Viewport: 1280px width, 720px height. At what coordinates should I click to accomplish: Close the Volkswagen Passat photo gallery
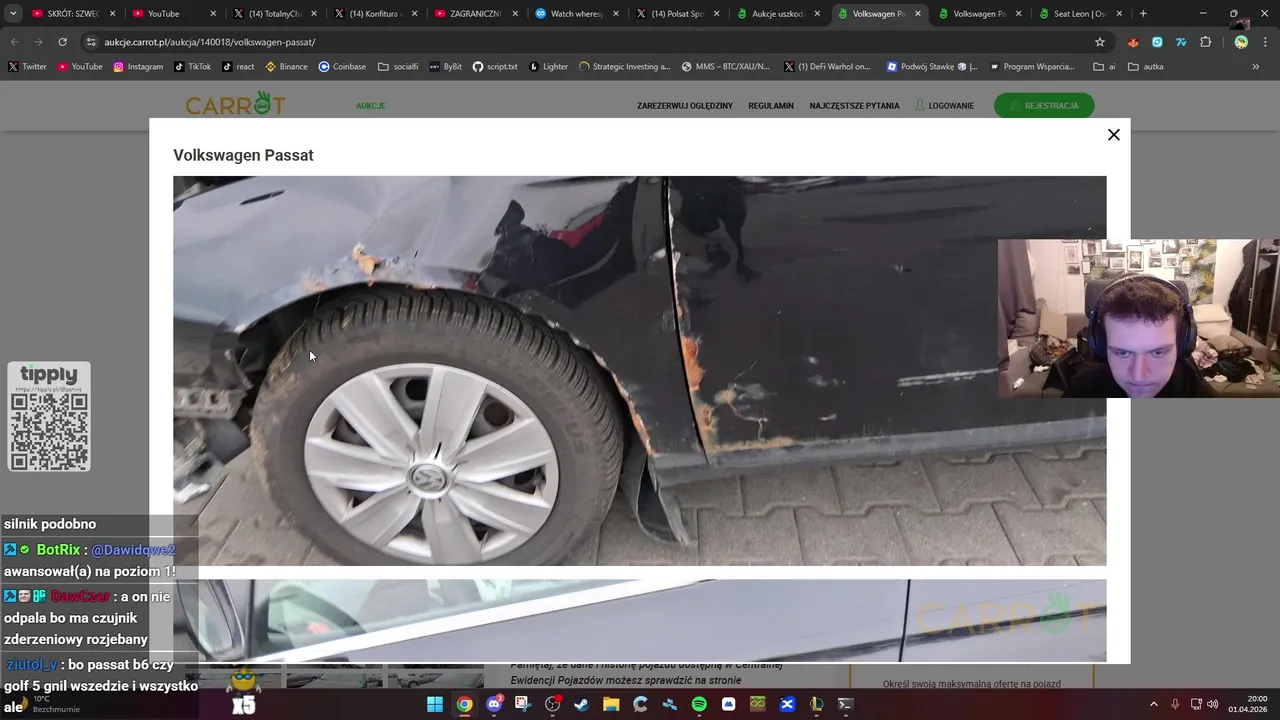coord(1113,135)
